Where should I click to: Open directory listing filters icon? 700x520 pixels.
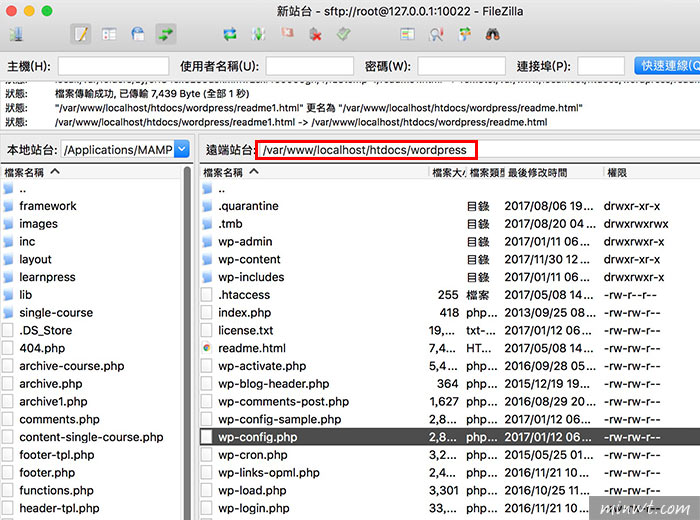407,34
